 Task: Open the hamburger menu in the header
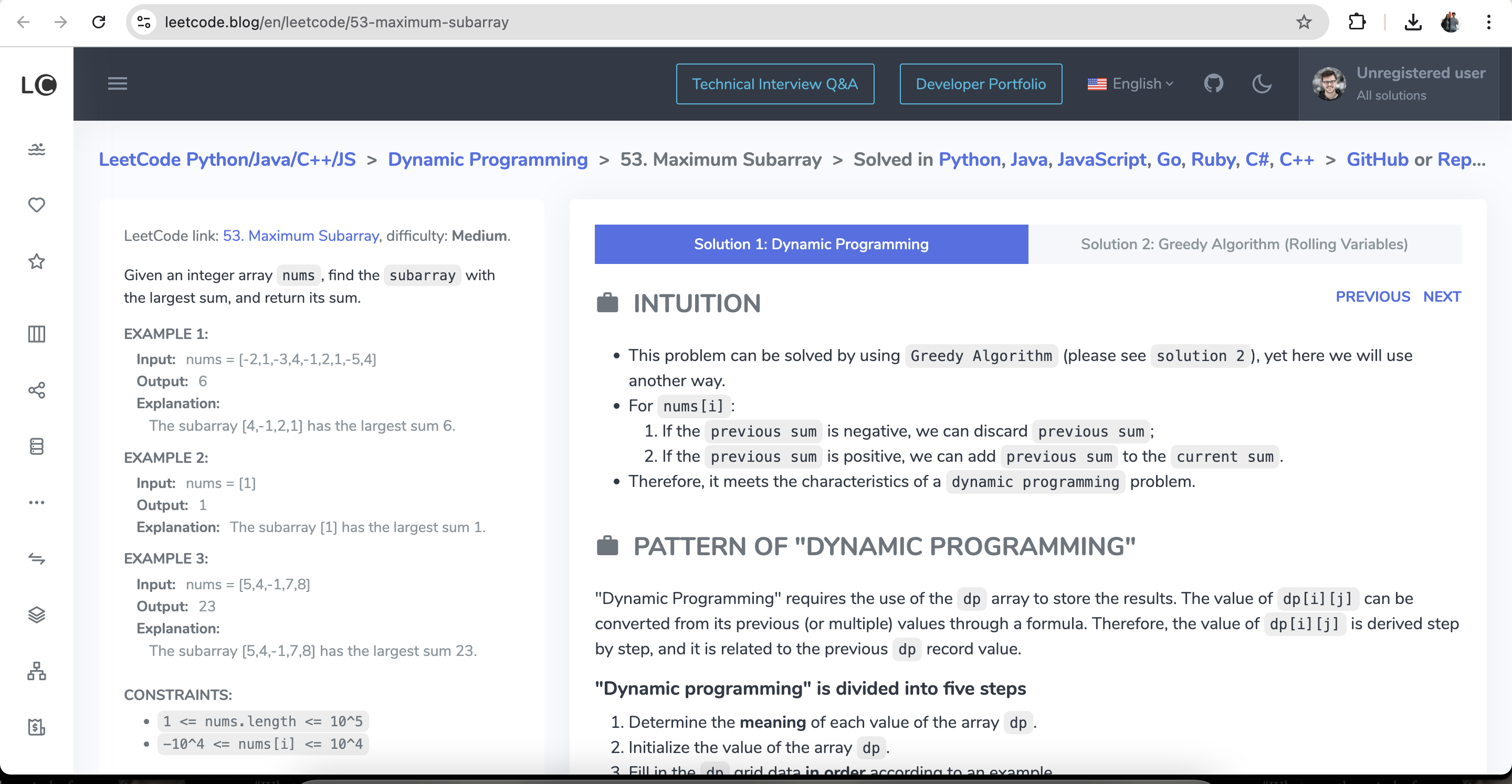118,84
